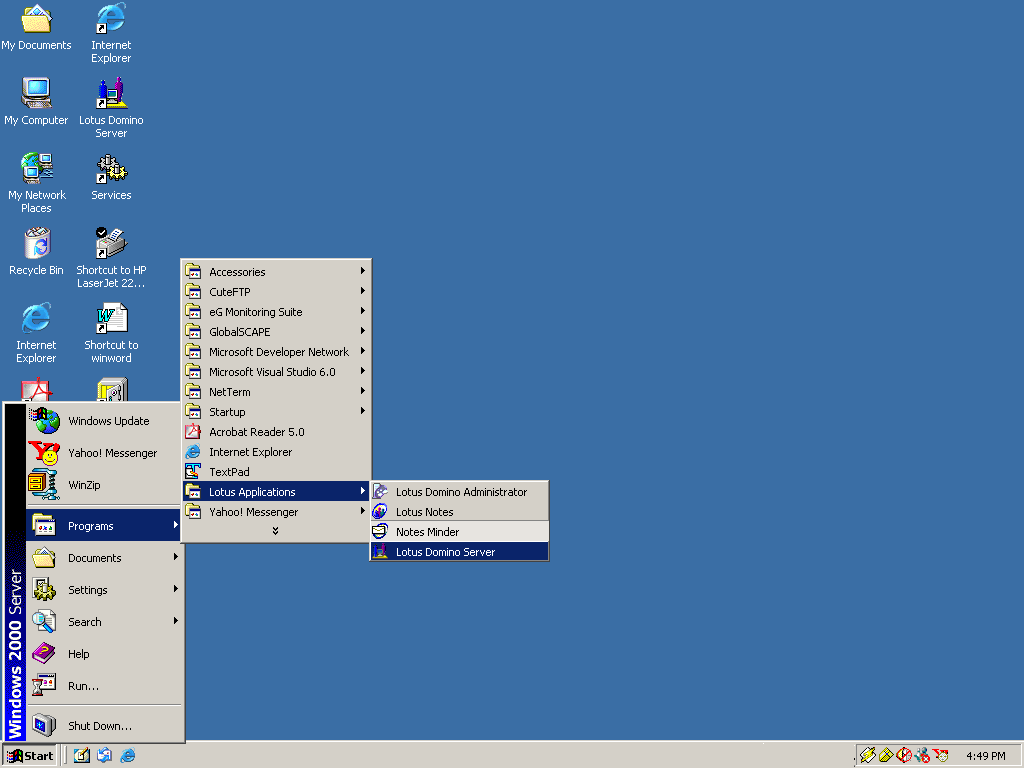This screenshot has width=1024, height=768.
Task: Select the Services desktop shortcut
Action: pyautogui.click(x=111, y=177)
